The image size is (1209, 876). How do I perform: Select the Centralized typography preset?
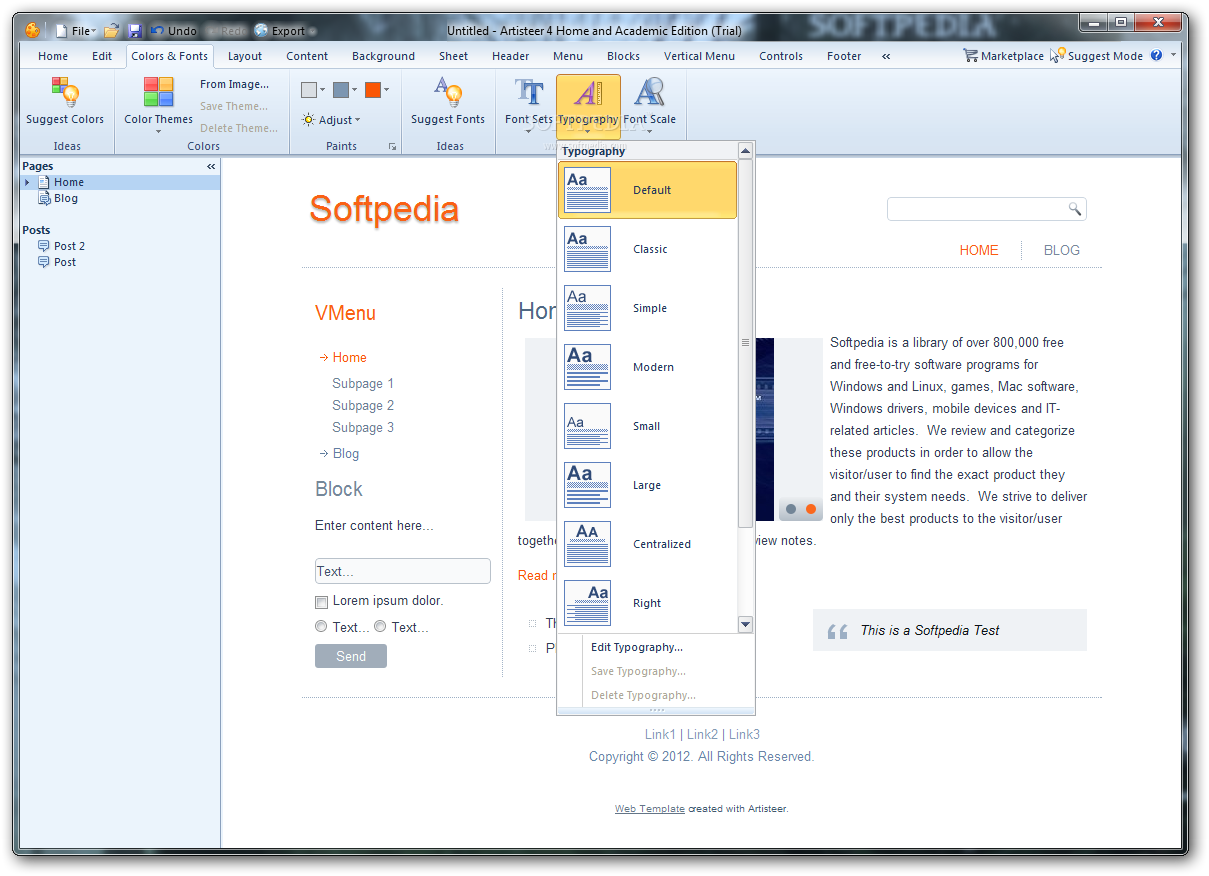(648, 544)
